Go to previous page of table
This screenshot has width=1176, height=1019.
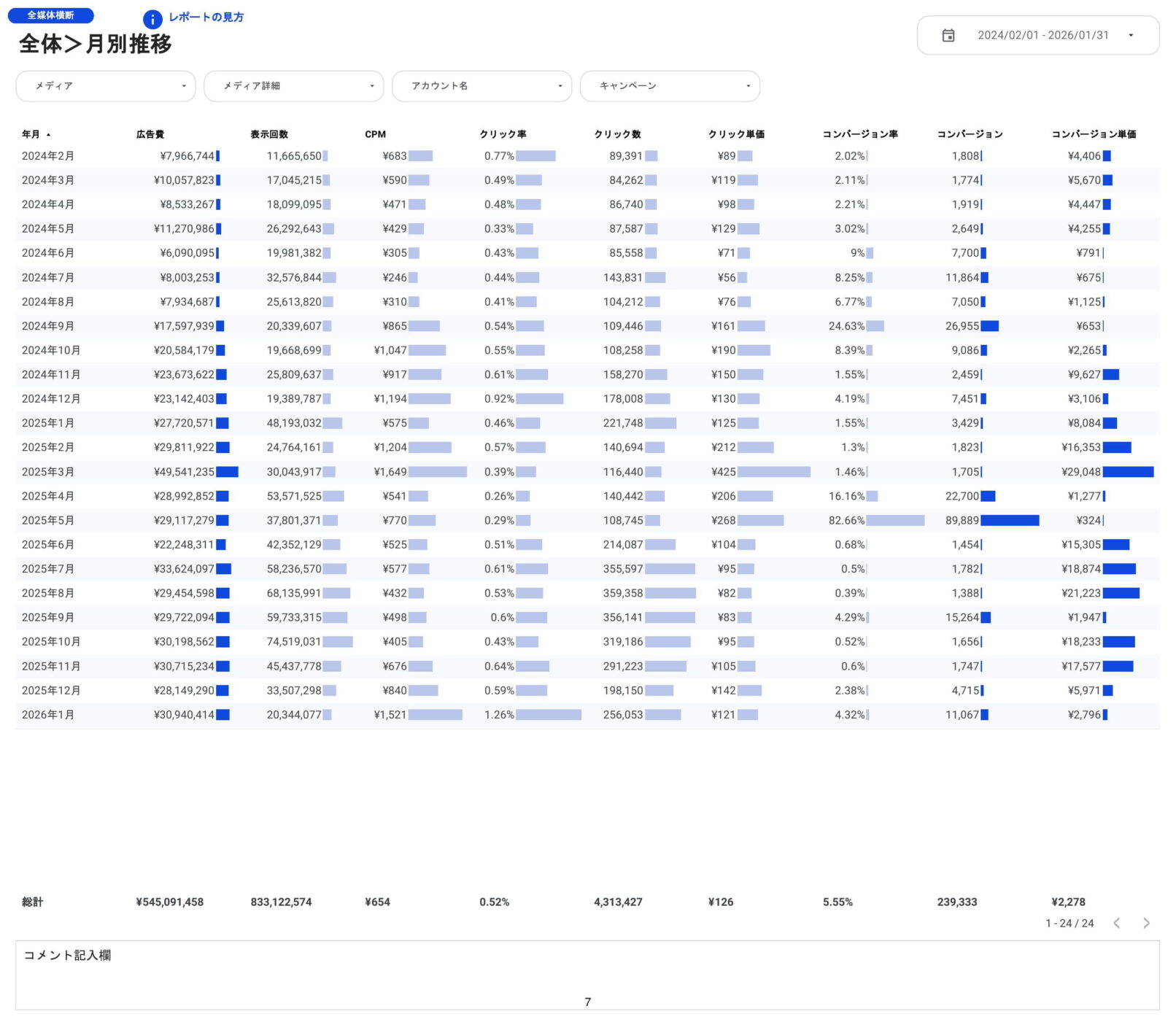[1116, 923]
